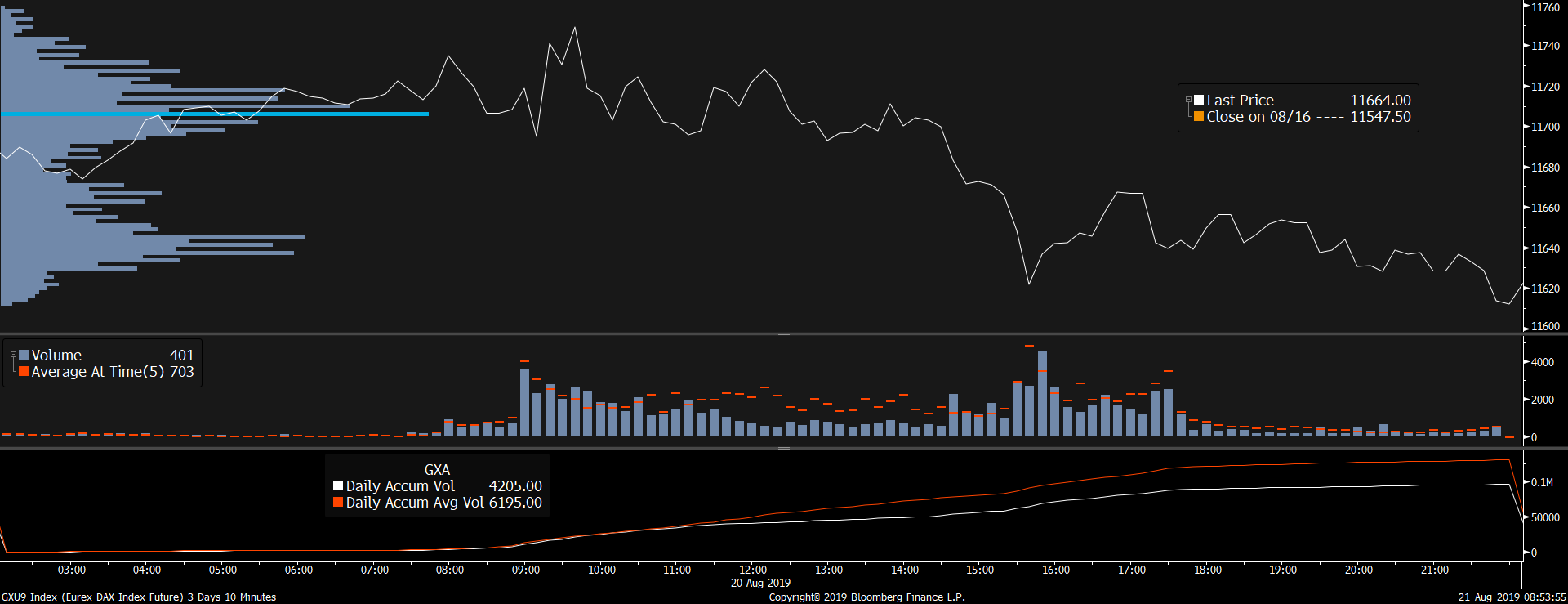Screen dimensions: 1568x604
Task: Click the GXA legend title
Action: 437,470
